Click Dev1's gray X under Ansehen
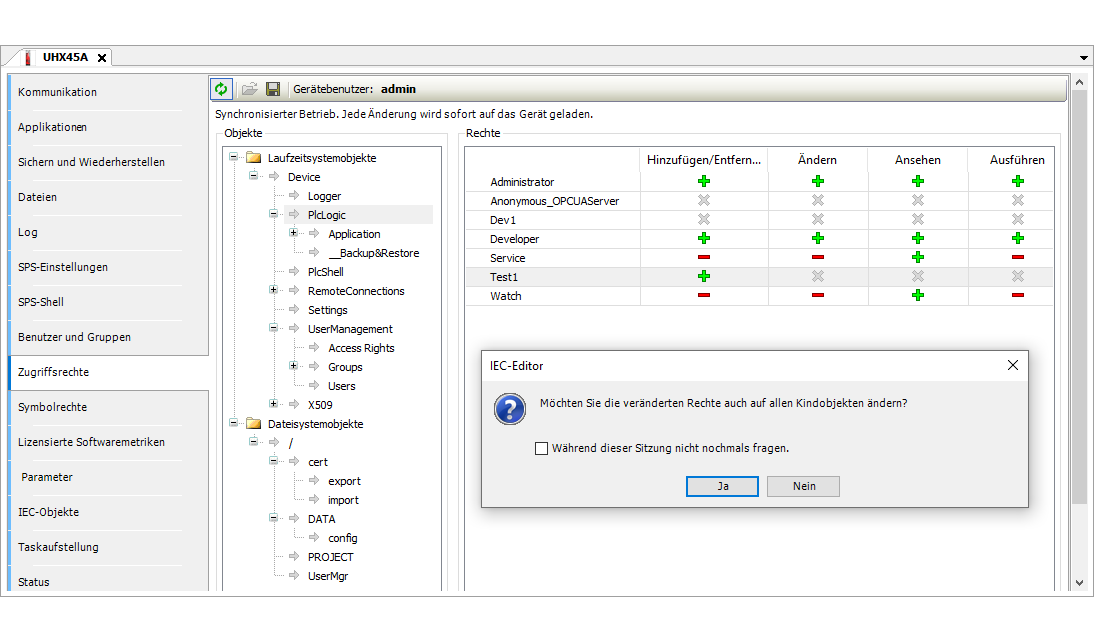1094x643 pixels. pos(917,219)
